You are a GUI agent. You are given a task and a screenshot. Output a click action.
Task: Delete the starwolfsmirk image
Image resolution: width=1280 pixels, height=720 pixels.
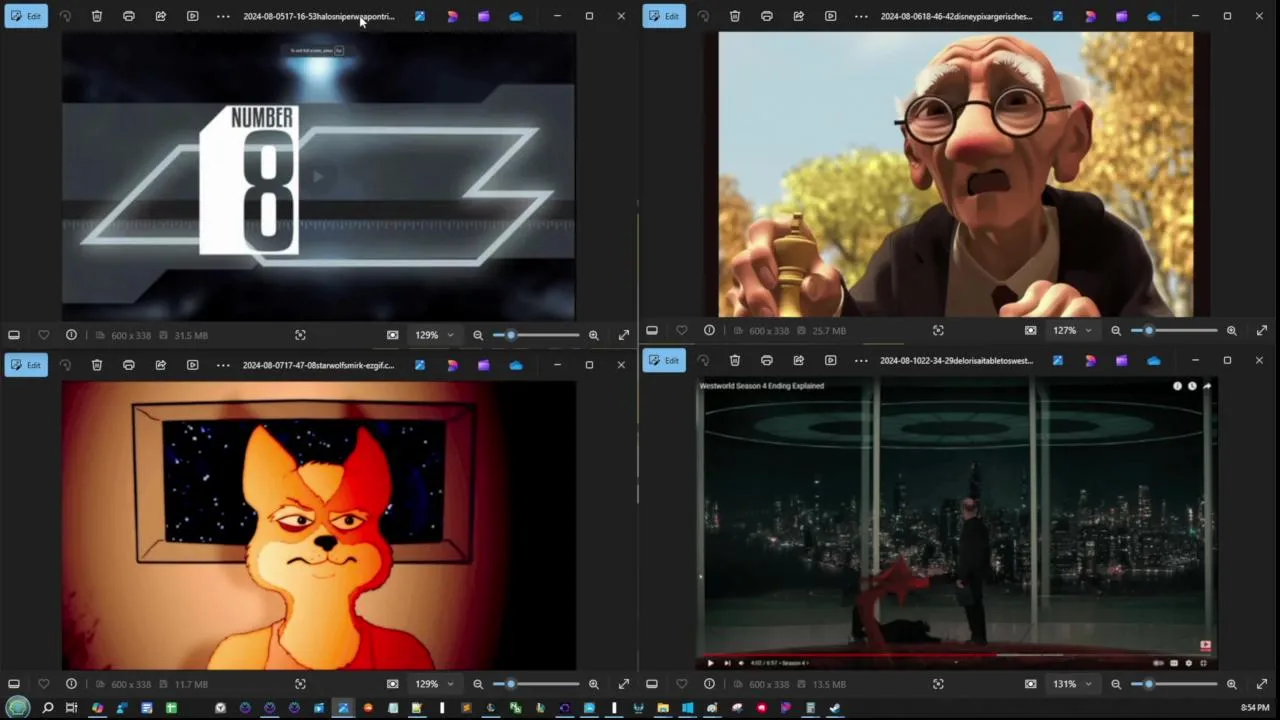[x=97, y=365]
